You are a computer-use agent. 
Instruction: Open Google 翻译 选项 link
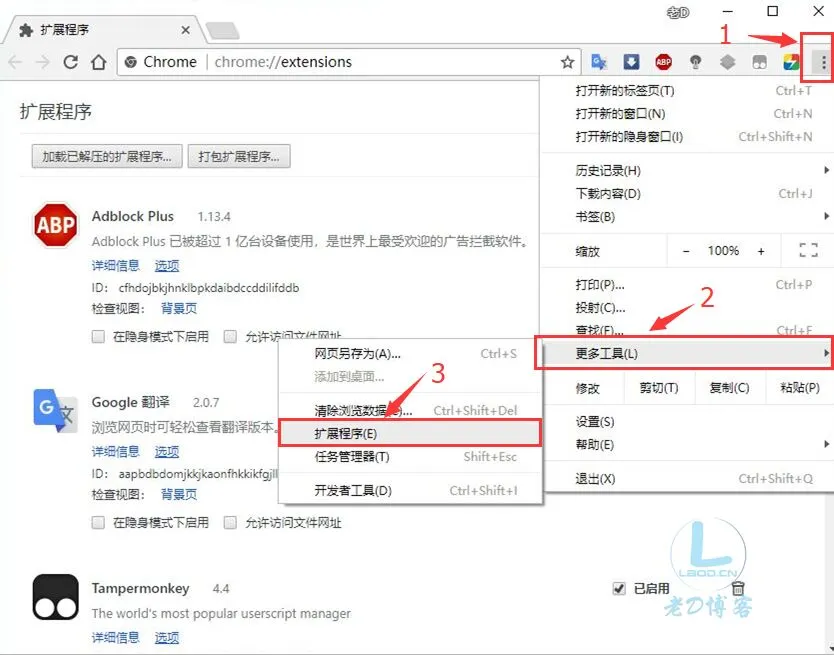pos(167,451)
